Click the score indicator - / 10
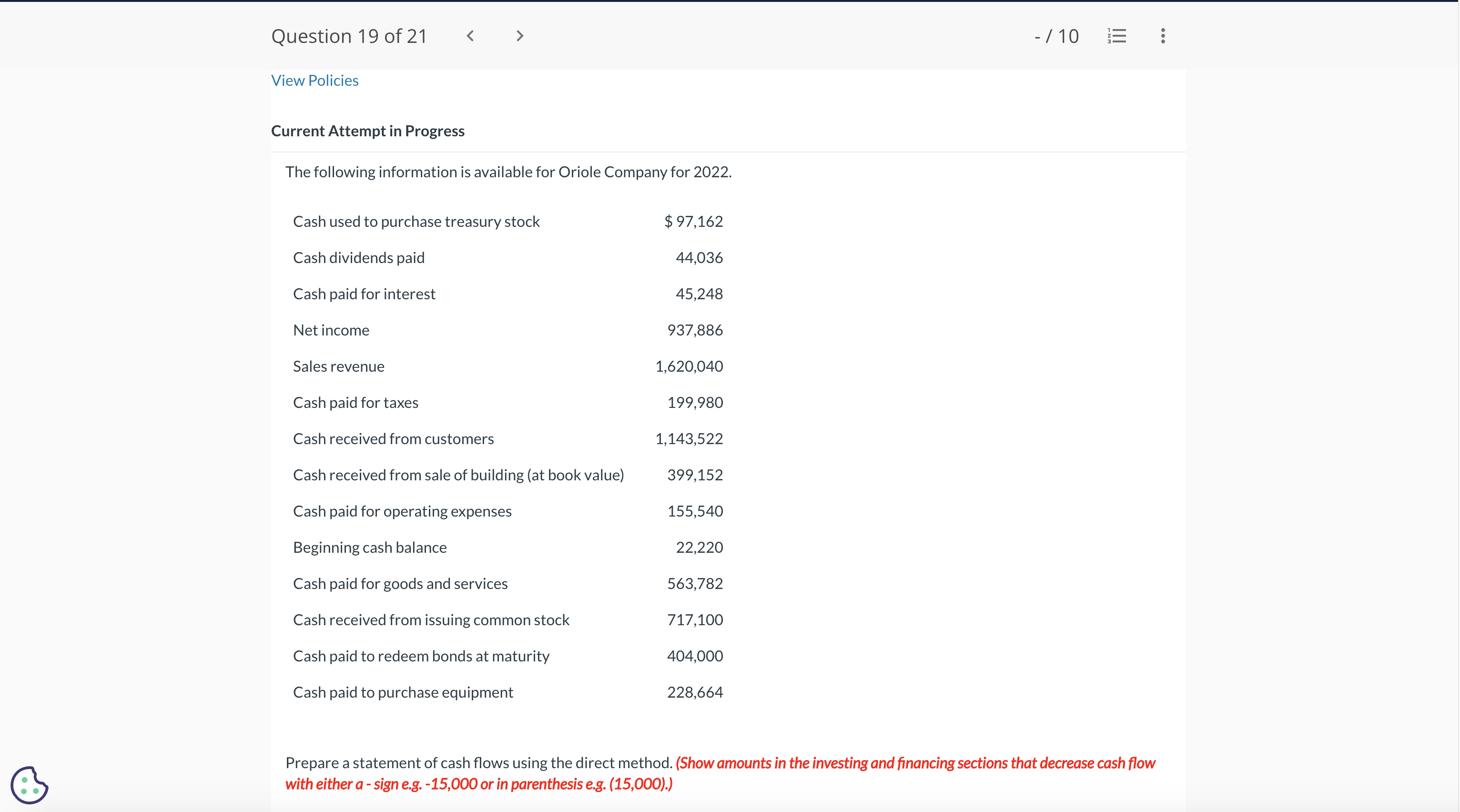This screenshot has height=812, width=1460. (1056, 36)
